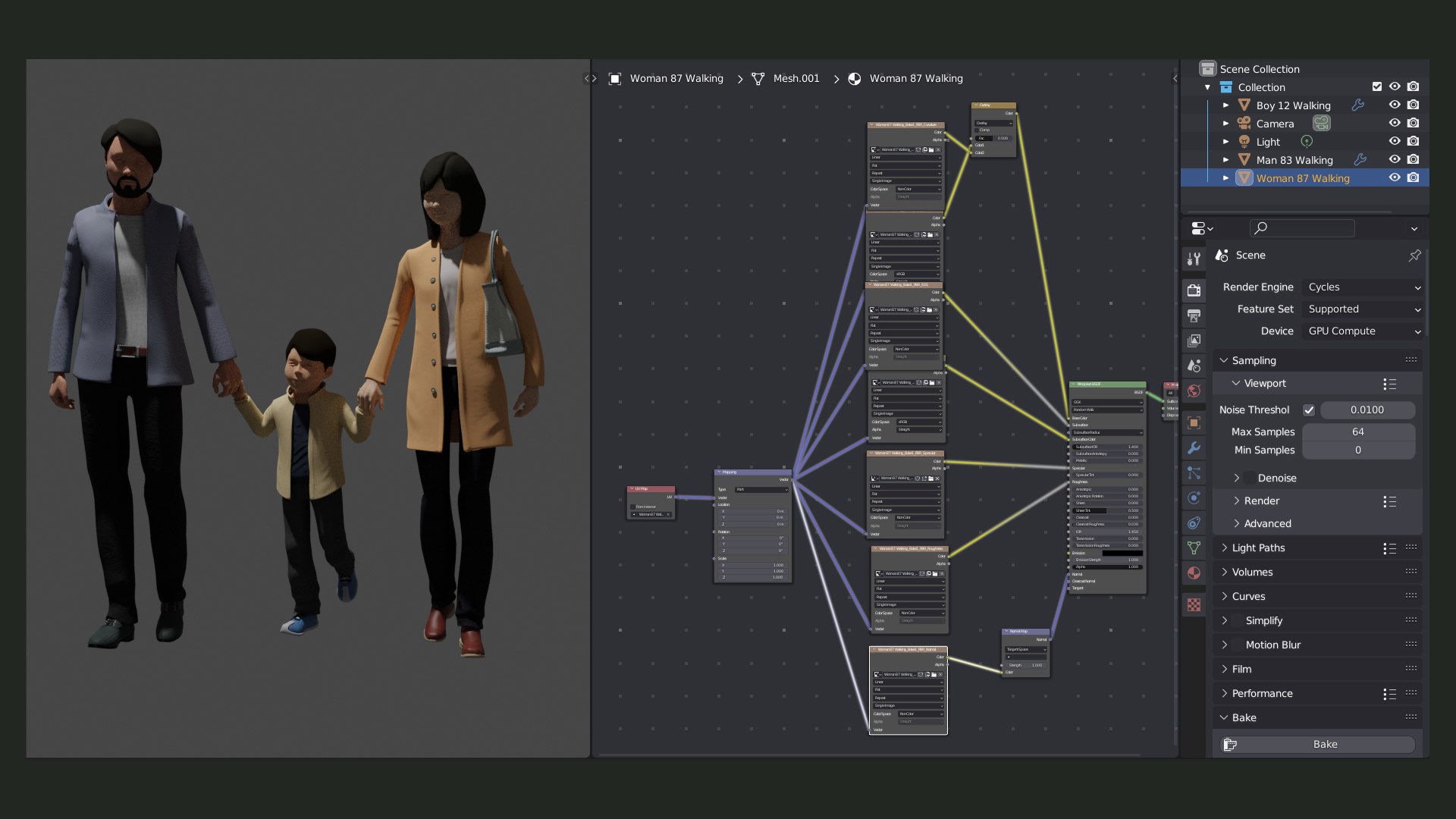
Task: Open the Output properties tab
Action: click(x=1194, y=315)
